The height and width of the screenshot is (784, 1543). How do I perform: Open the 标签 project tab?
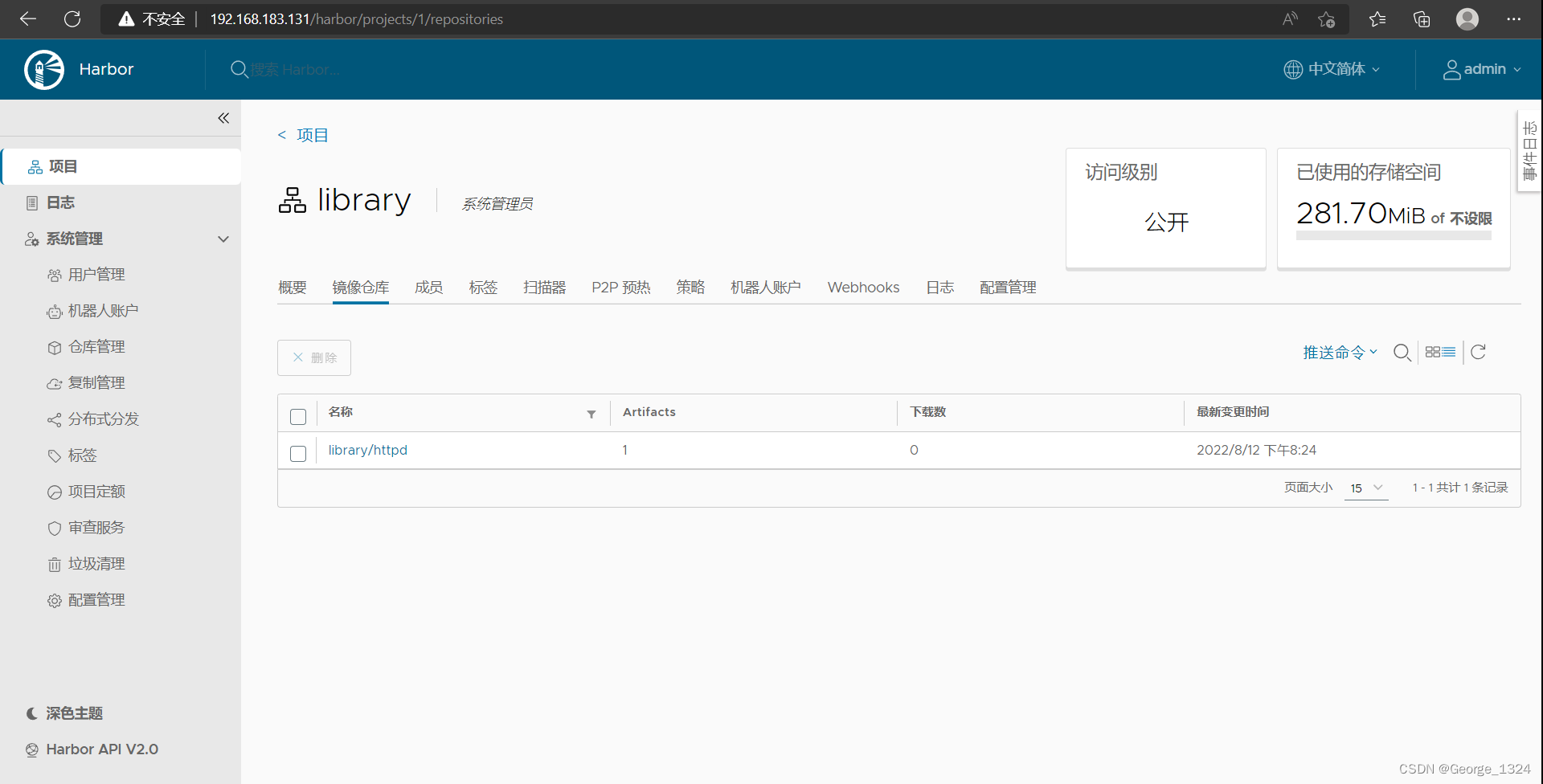[x=484, y=288]
